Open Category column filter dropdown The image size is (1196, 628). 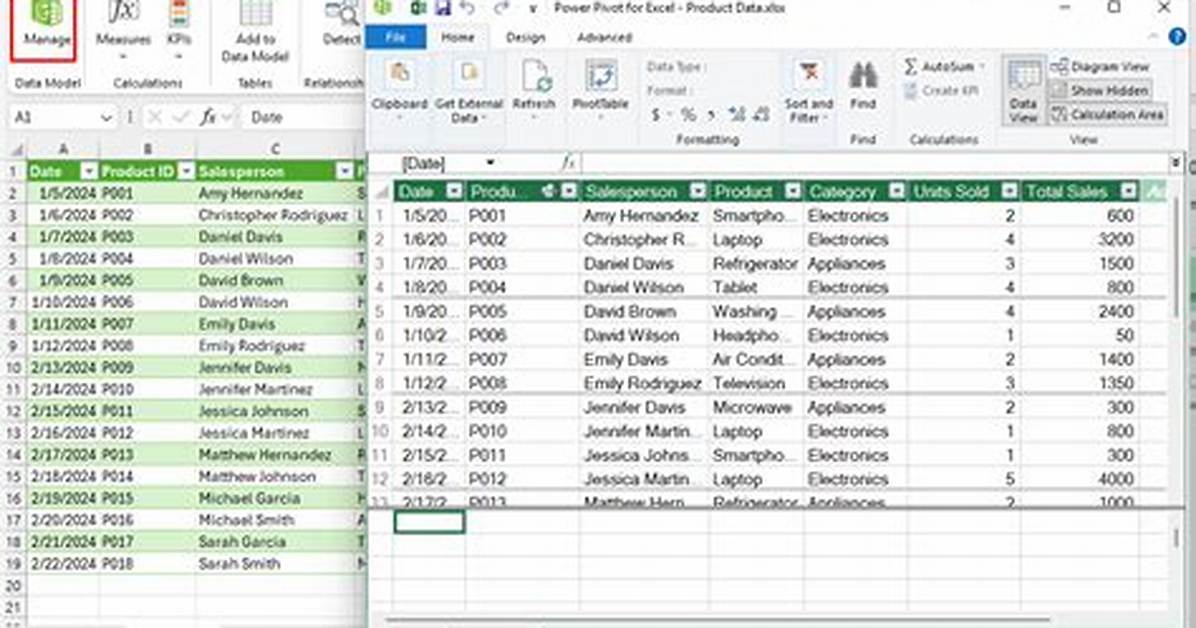[x=897, y=192]
